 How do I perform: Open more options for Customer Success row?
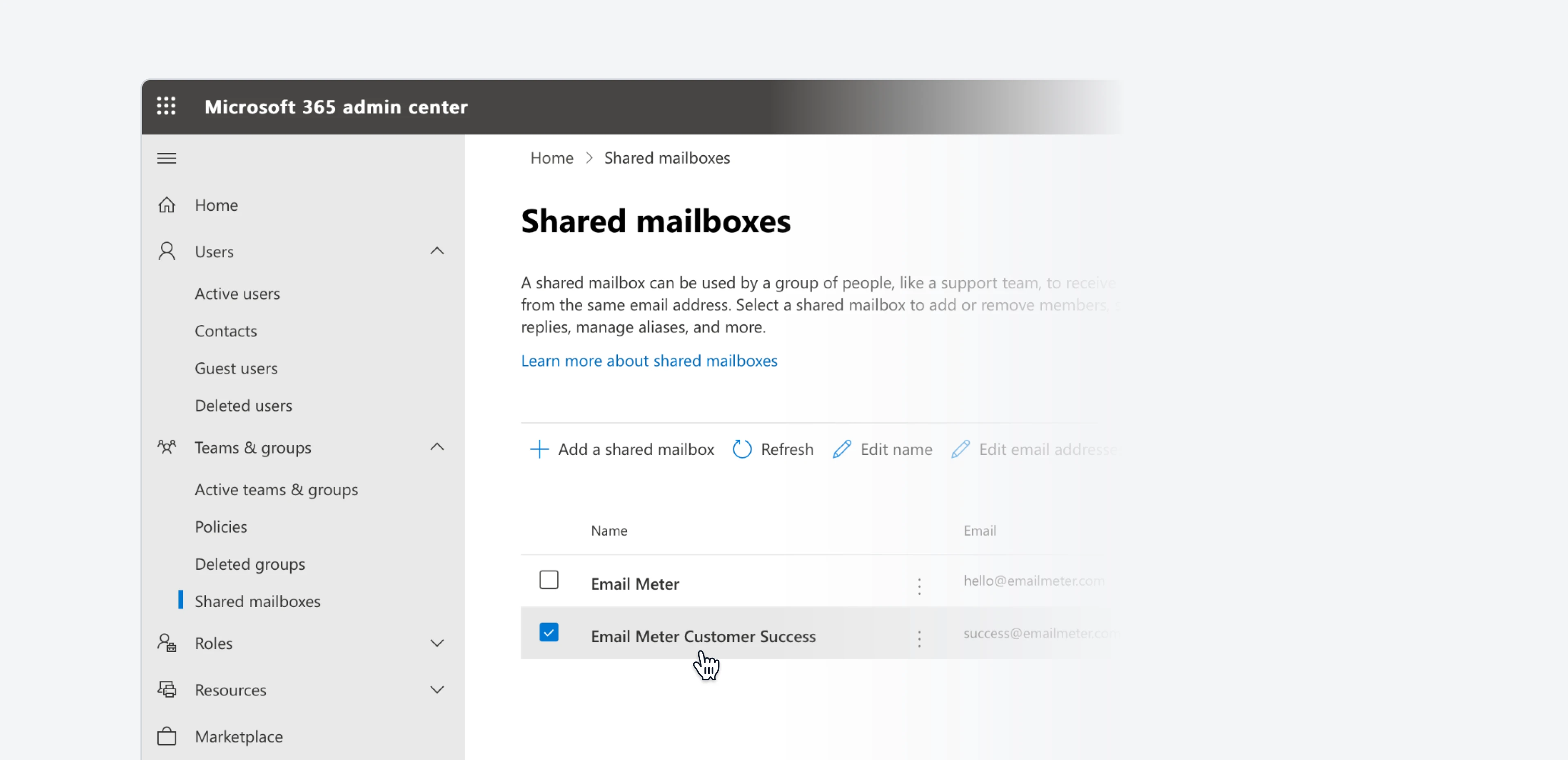tap(918, 638)
